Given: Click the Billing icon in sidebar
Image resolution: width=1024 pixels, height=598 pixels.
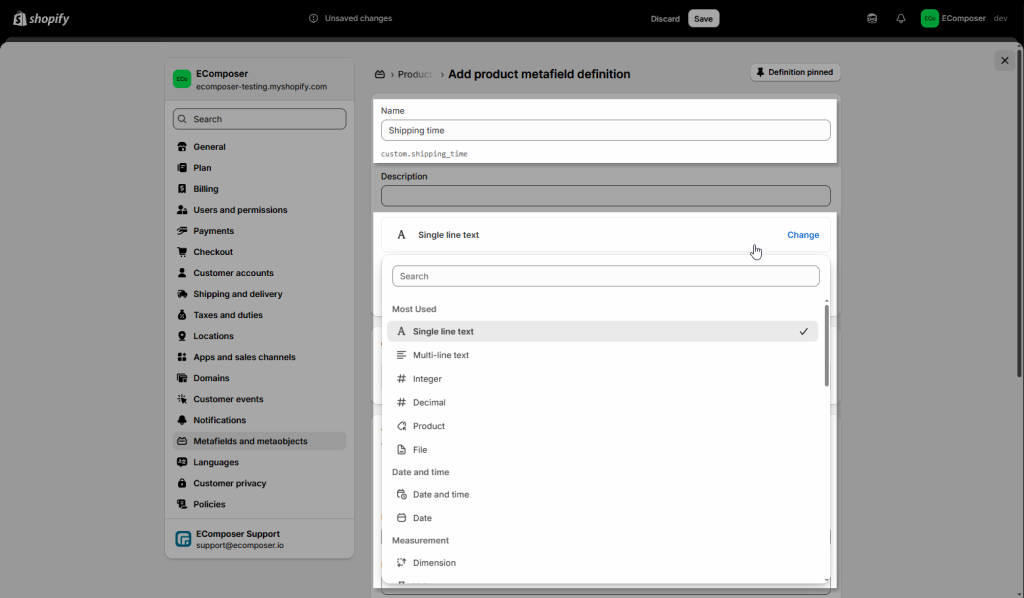Looking at the screenshot, I should [x=182, y=189].
